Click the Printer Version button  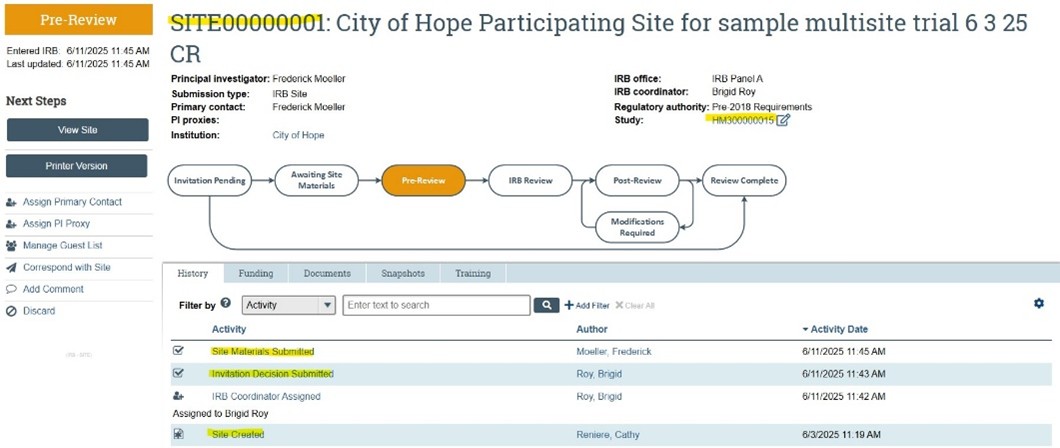(77, 166)
